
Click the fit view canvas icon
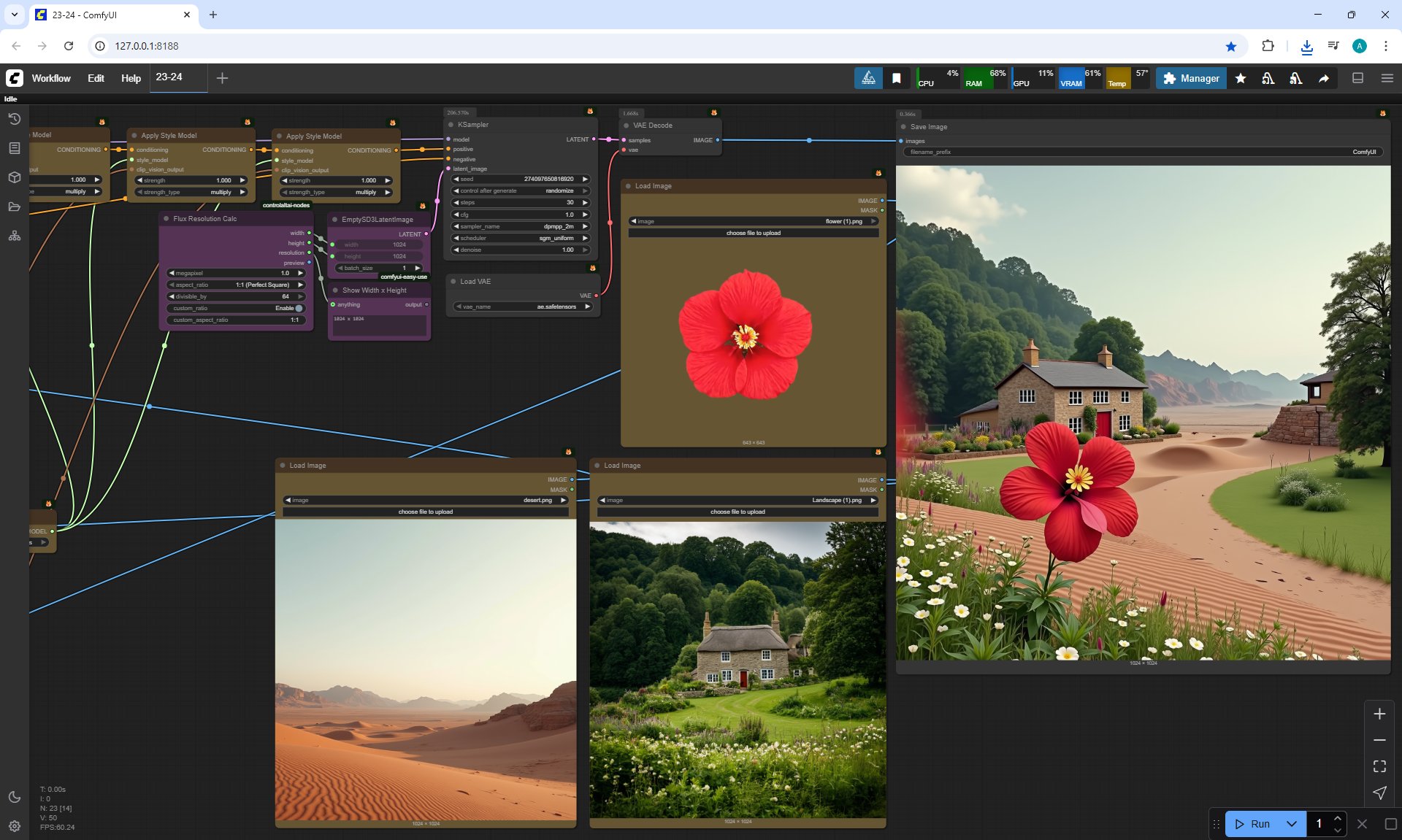(x=1379, y=766)
